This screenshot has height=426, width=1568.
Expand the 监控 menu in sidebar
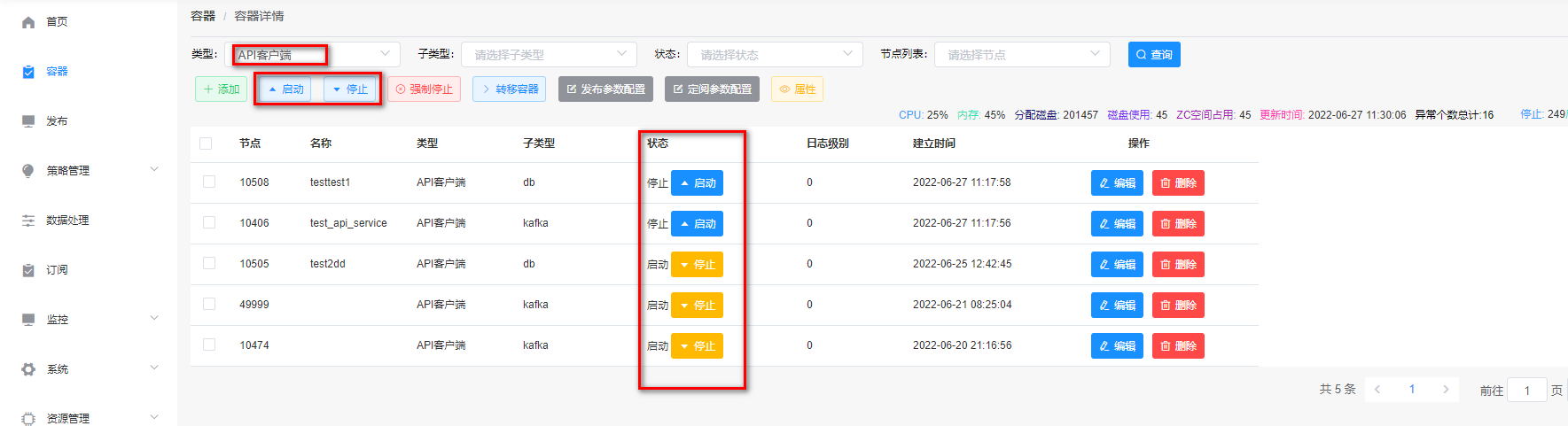point(89,320)
